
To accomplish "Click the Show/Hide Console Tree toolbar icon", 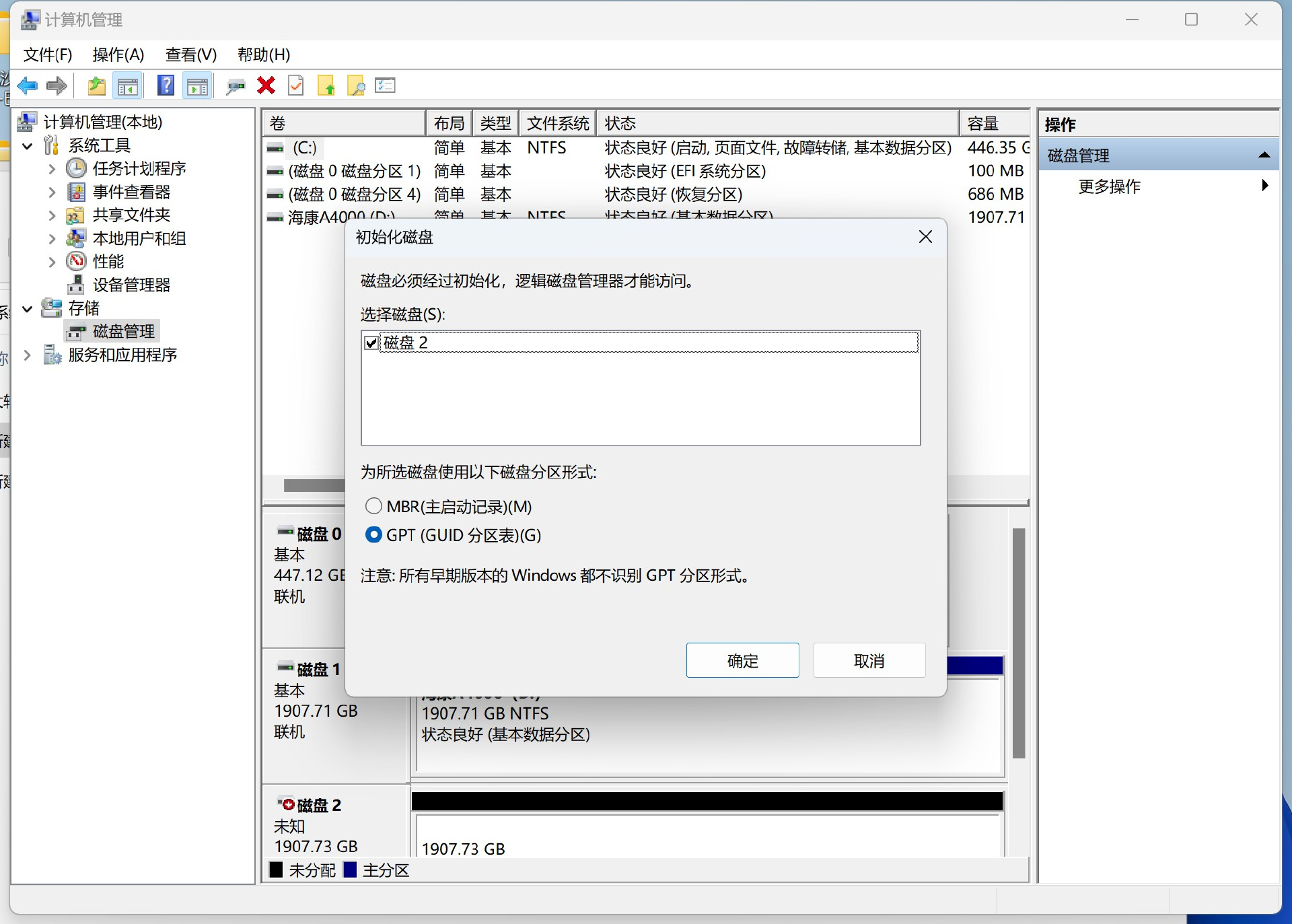I will (x=128, y=85).
